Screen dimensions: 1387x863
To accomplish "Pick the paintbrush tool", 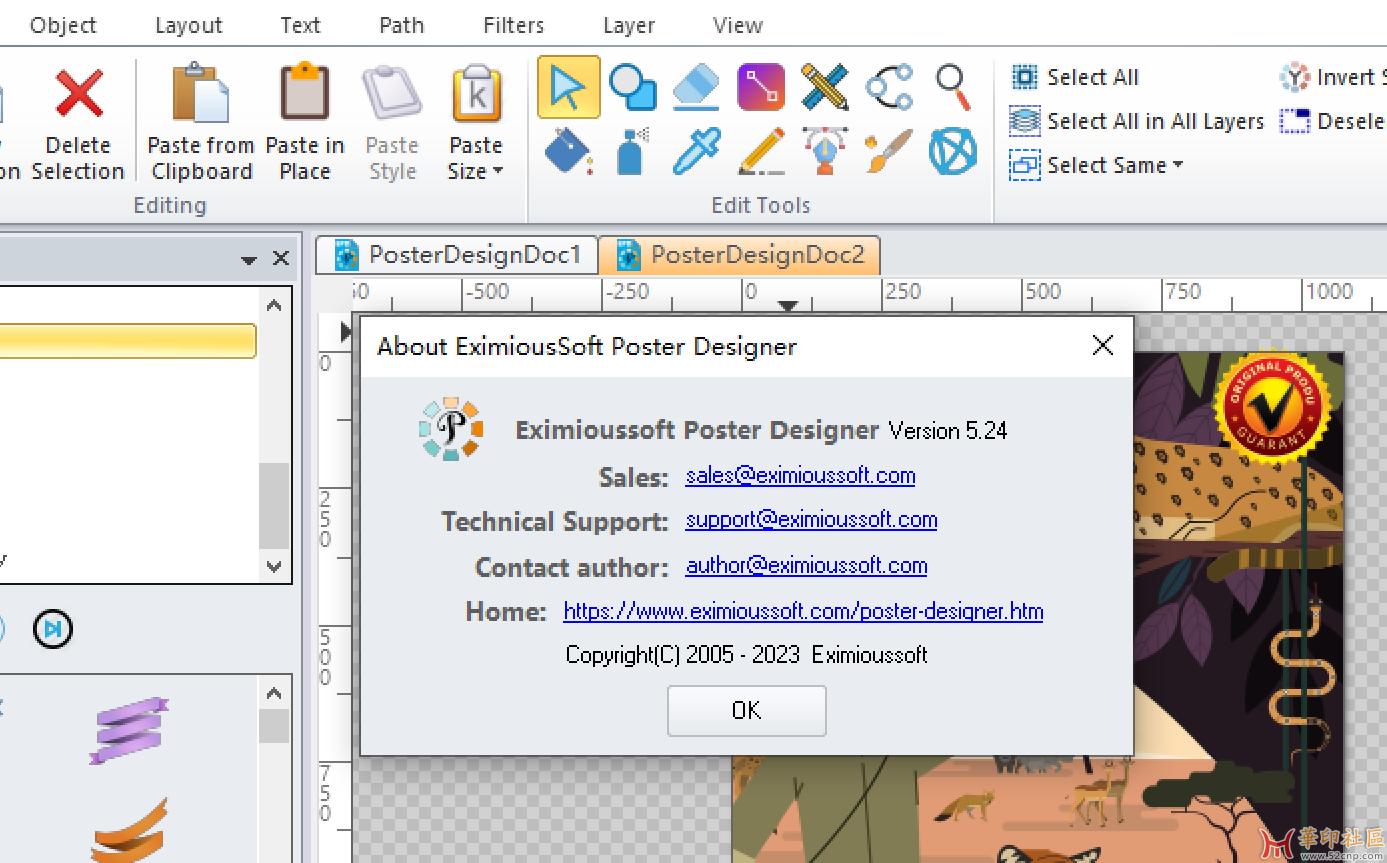I will 889,151.
